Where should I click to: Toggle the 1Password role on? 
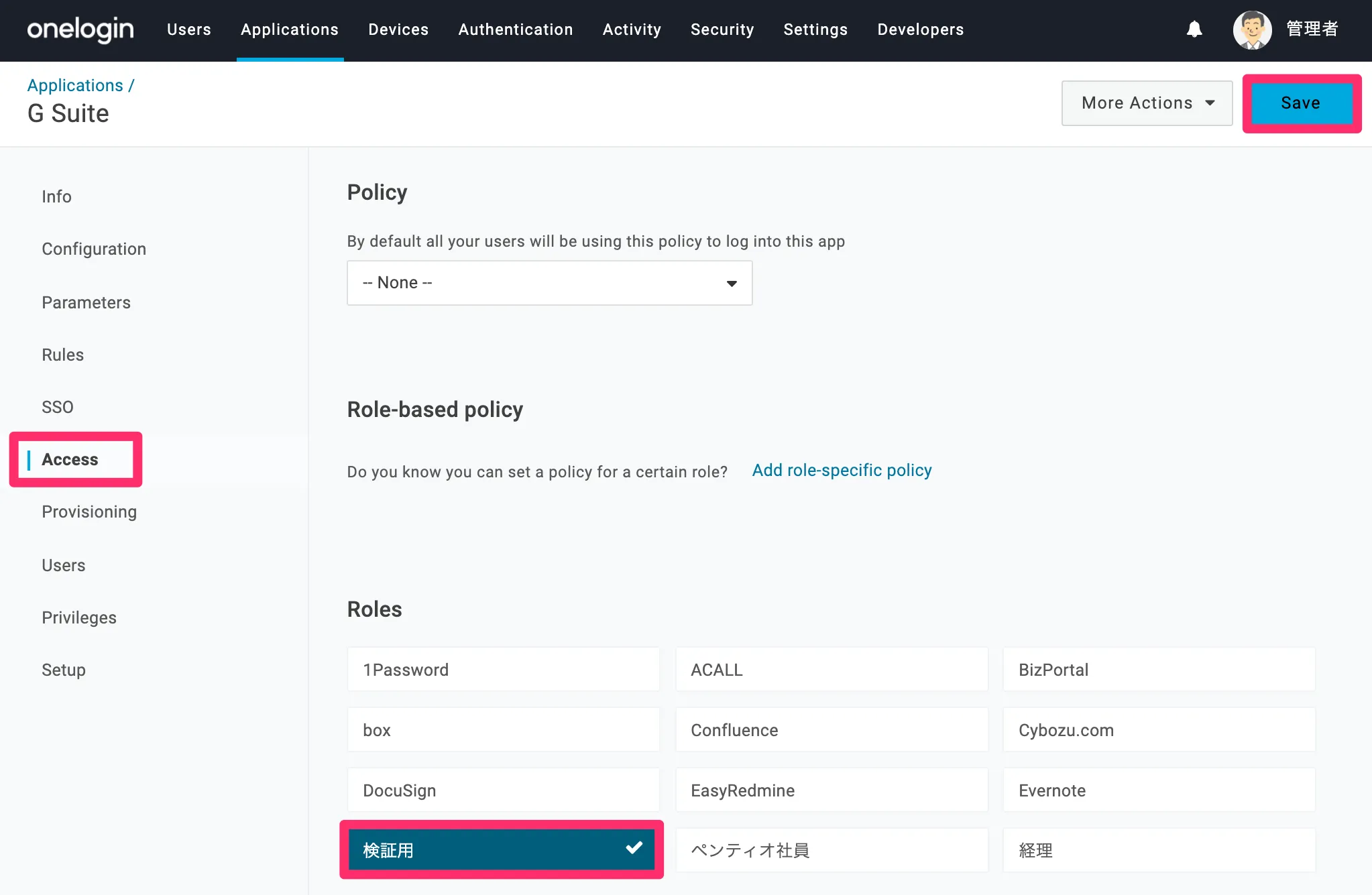point(503,669)
